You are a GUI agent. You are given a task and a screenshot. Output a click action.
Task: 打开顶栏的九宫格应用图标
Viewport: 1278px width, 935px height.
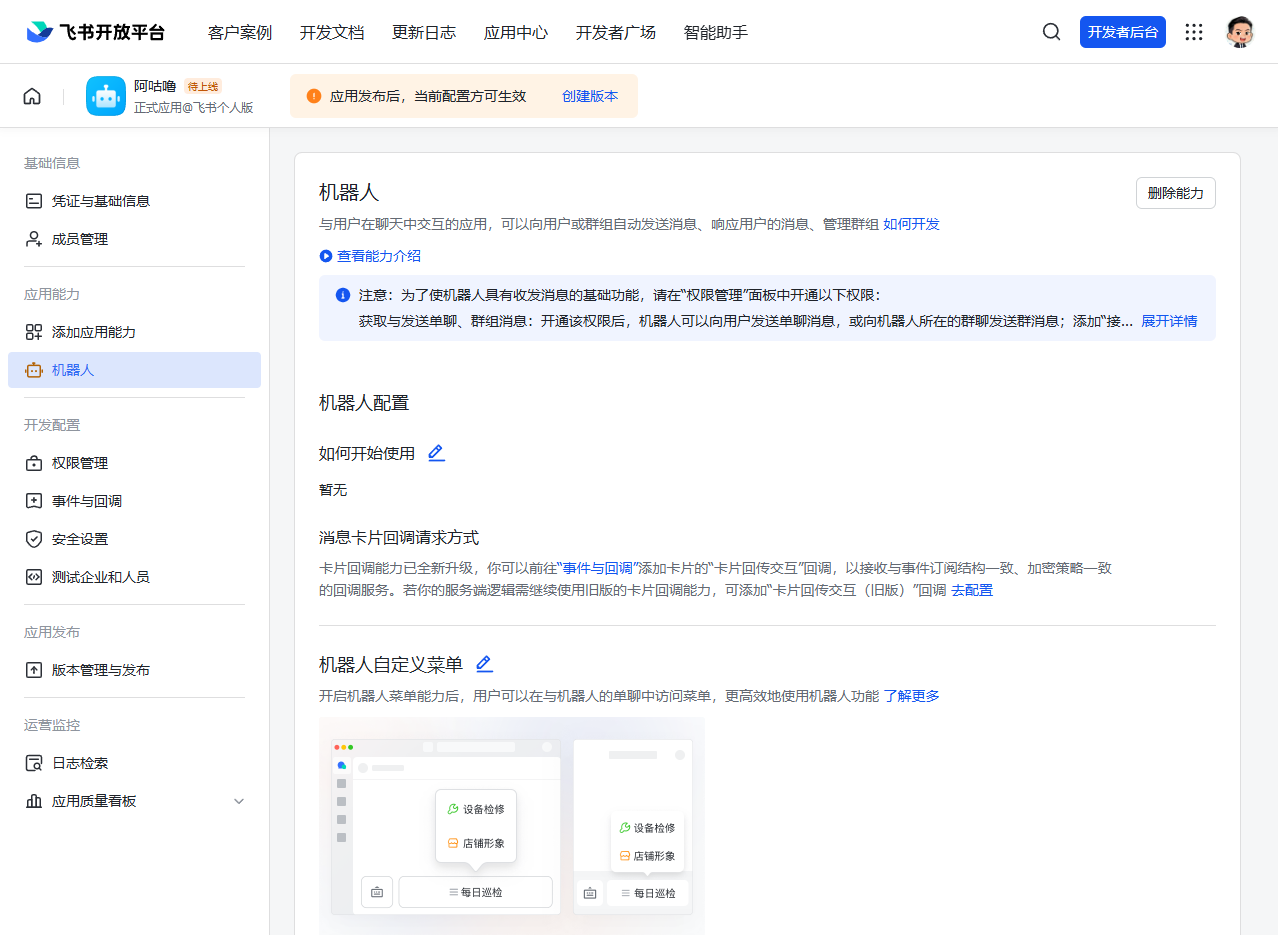1194,32
